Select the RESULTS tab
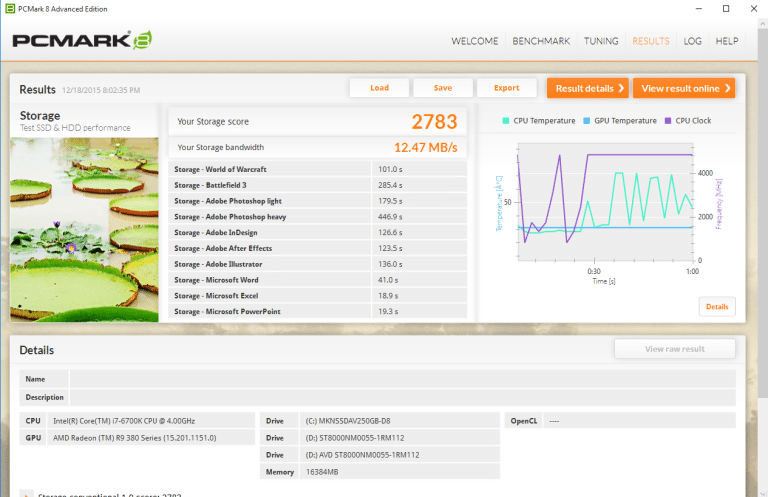This screenshot has width=768, height=497. (x=650, y=41)
